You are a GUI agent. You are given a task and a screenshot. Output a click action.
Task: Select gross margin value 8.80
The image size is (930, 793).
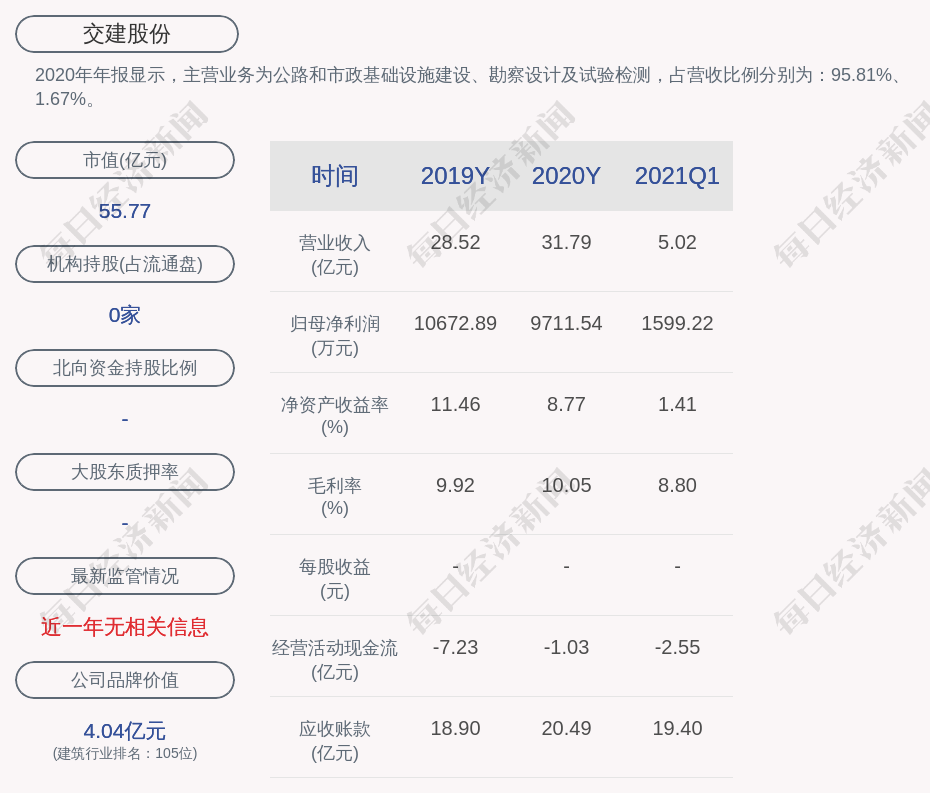677,485
